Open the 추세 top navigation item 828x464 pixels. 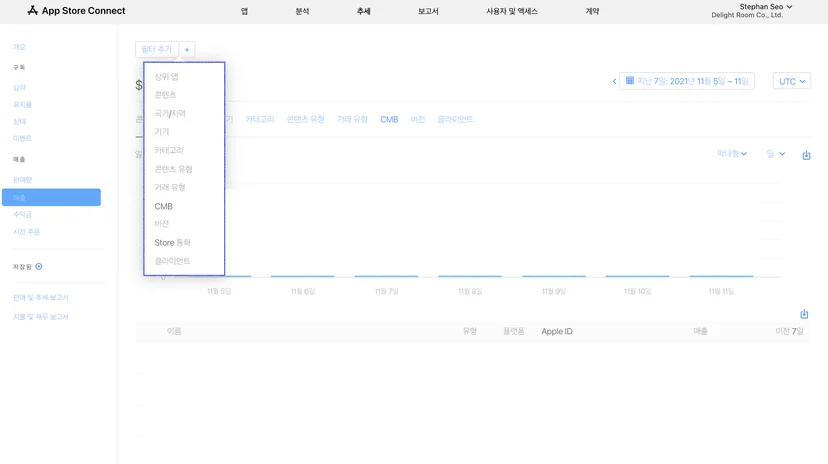coord(363,11)
